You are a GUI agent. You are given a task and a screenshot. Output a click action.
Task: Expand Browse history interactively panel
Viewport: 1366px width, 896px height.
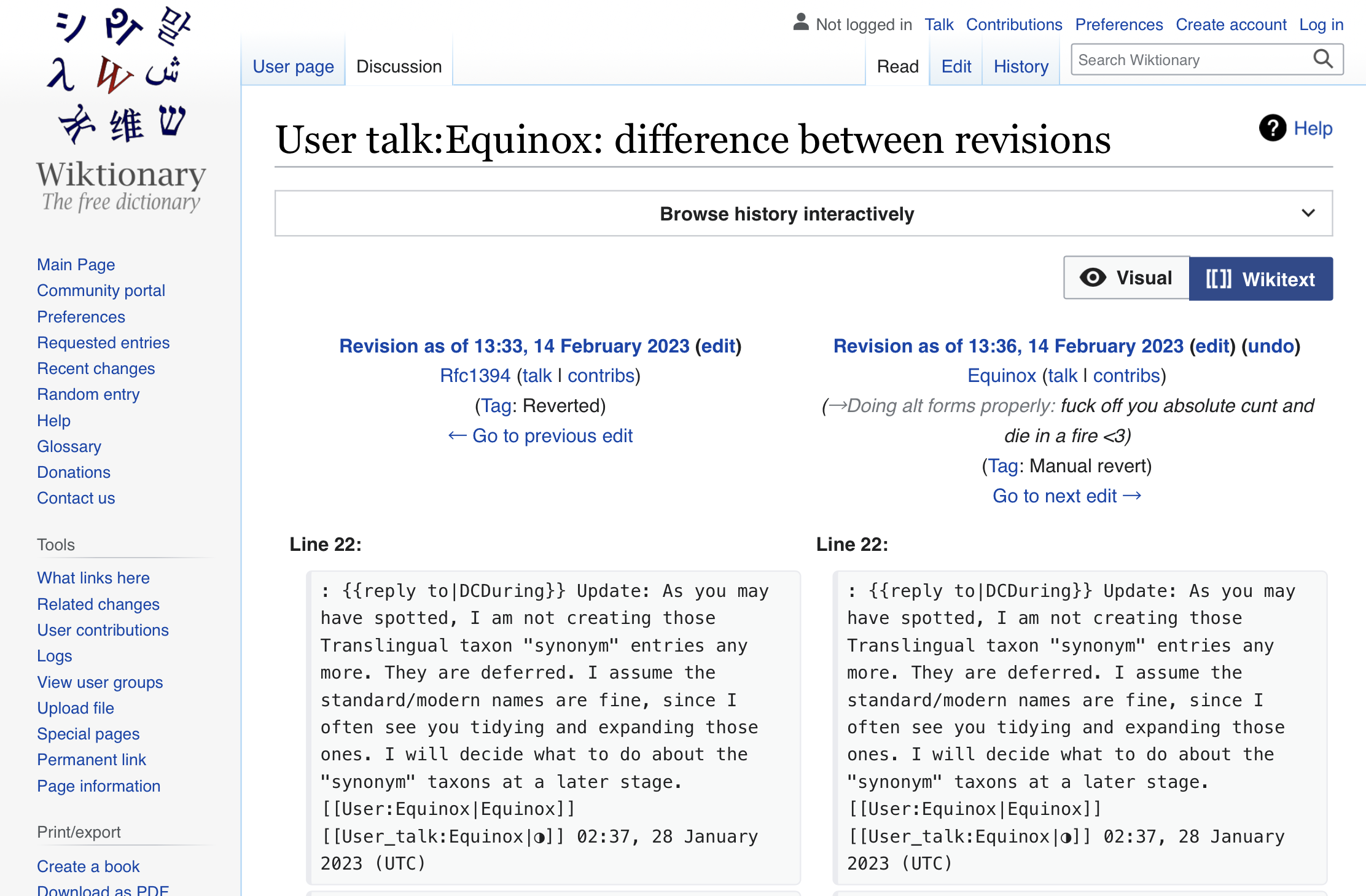pos(786,214)
